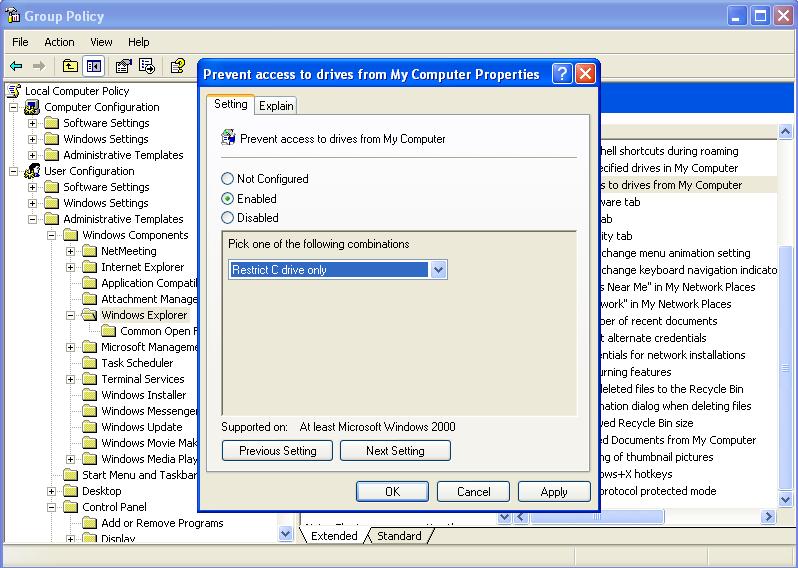This screenshot has height=568, width=798.
Task: Select the "ed Recycle Bin size" setting row
Action: point(647,423)
